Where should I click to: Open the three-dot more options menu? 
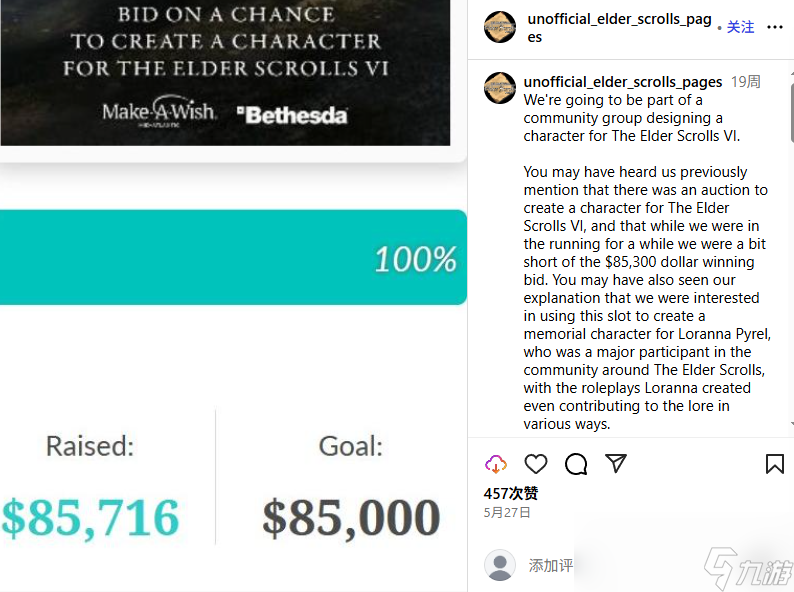tap(775, 27)
